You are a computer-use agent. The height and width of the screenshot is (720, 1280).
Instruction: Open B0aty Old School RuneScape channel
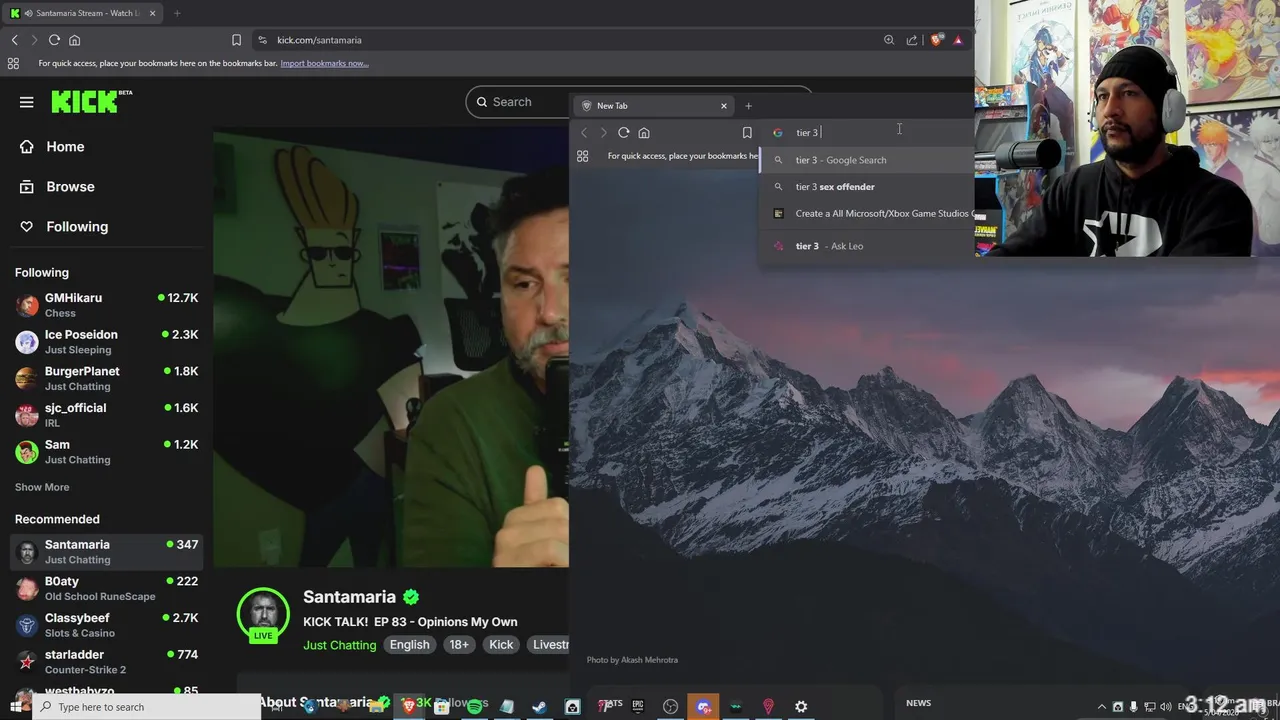[x=106, y=588]
